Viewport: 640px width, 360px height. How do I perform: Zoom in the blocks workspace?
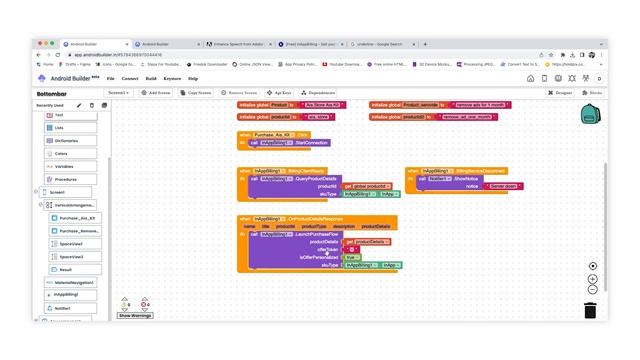click(x=593, y=279)
